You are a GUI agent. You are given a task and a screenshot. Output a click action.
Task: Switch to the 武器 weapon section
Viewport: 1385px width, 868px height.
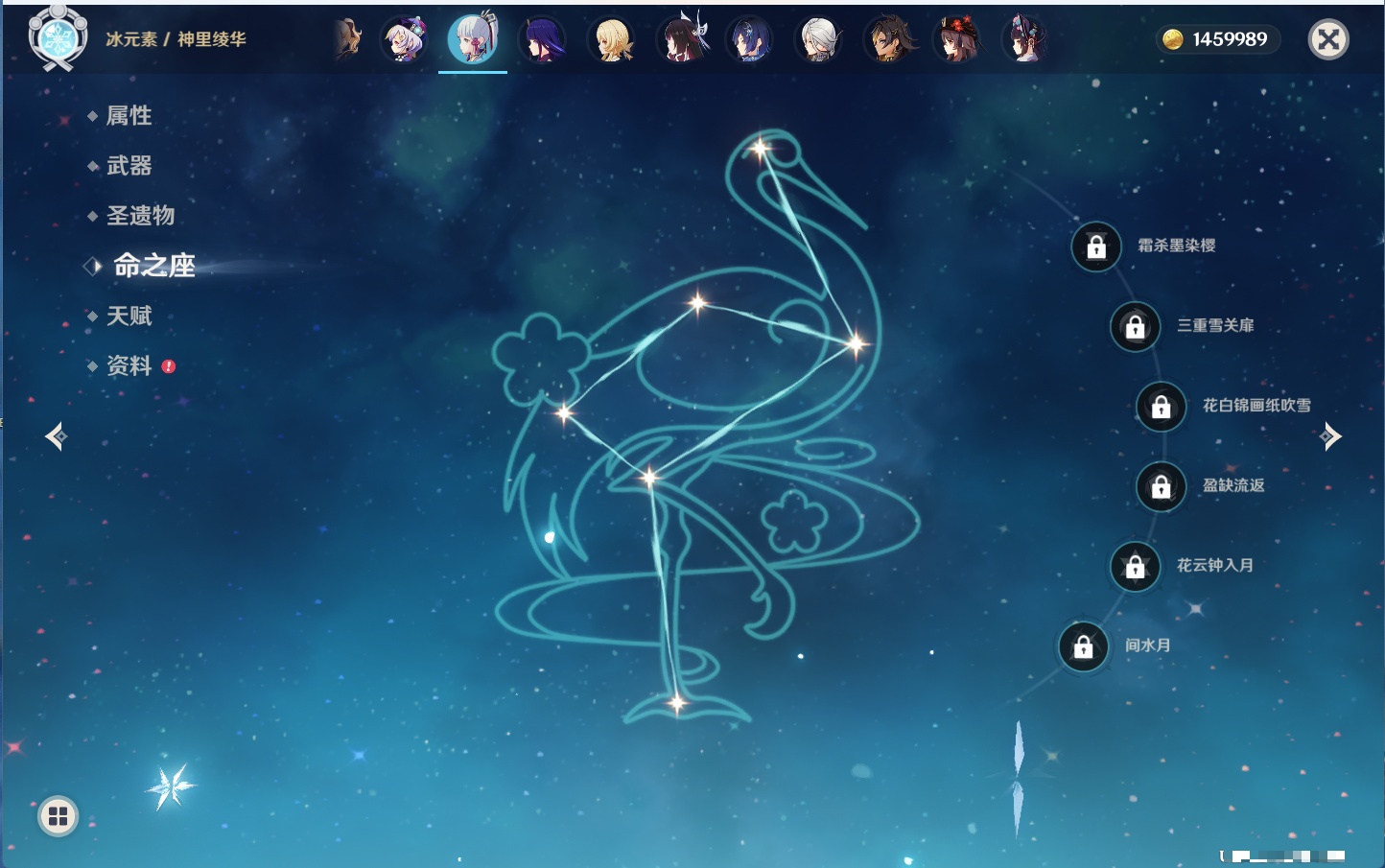pyautogui.click(x=129, y=166)
